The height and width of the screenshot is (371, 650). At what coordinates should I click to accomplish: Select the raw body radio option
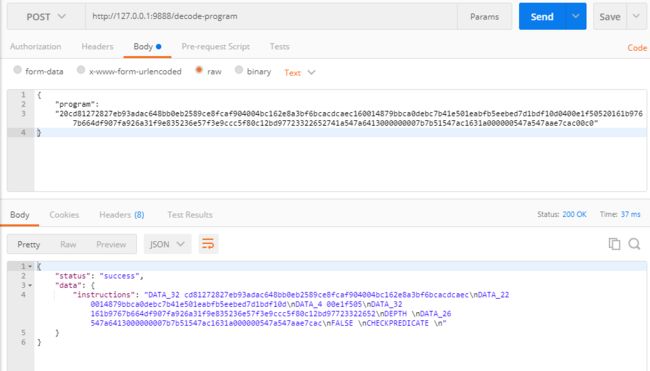[199, 70]
